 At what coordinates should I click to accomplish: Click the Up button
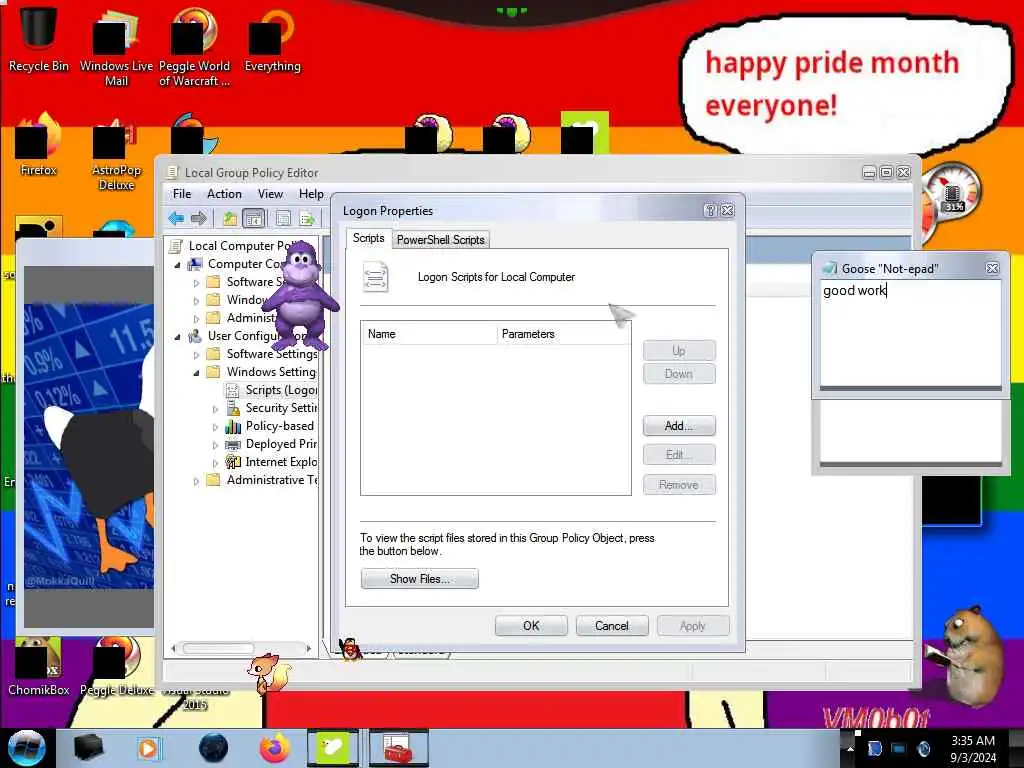point(679,351)
